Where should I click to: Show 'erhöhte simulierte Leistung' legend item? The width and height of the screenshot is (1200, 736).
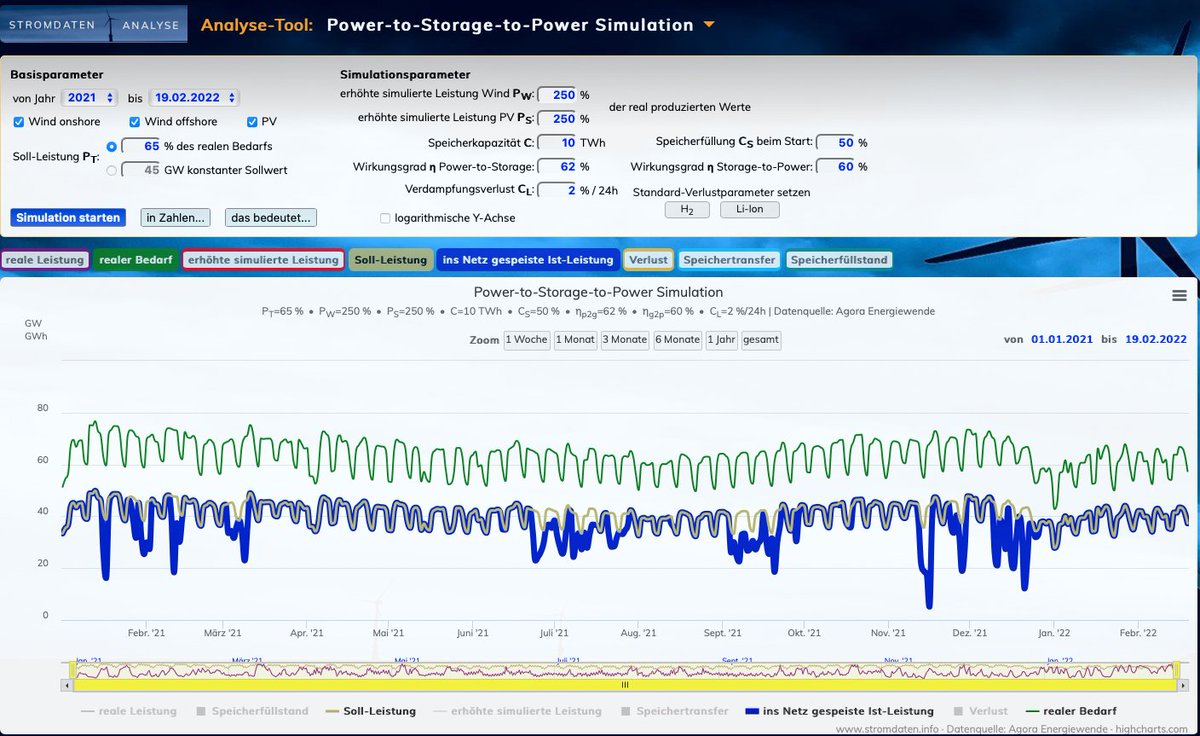click(x=517, y=711)
